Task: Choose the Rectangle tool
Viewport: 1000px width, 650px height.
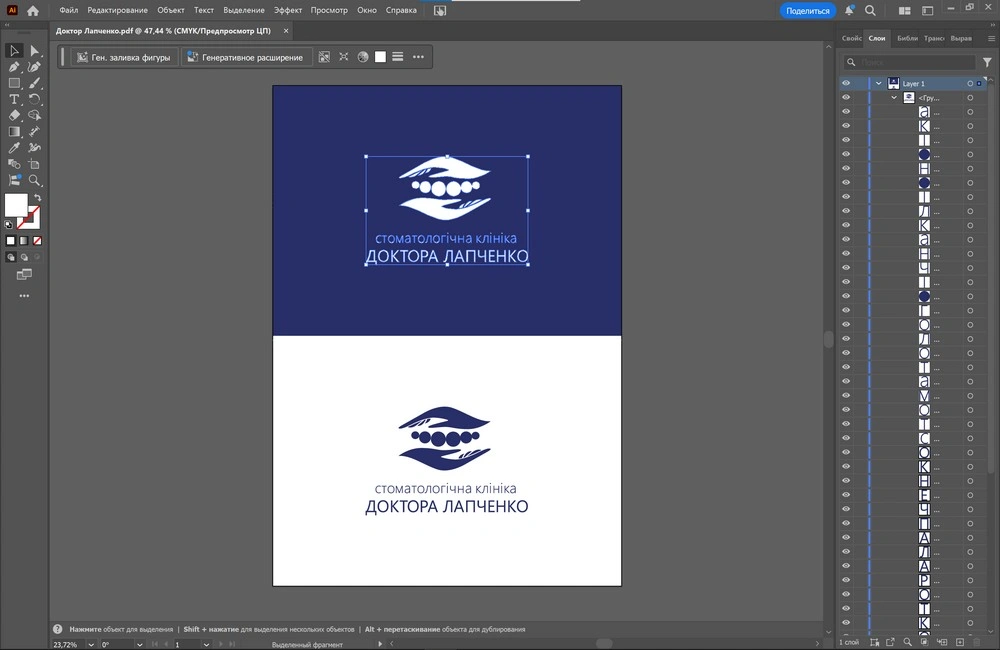Action: pyautogui.click(x=14, y=83)
